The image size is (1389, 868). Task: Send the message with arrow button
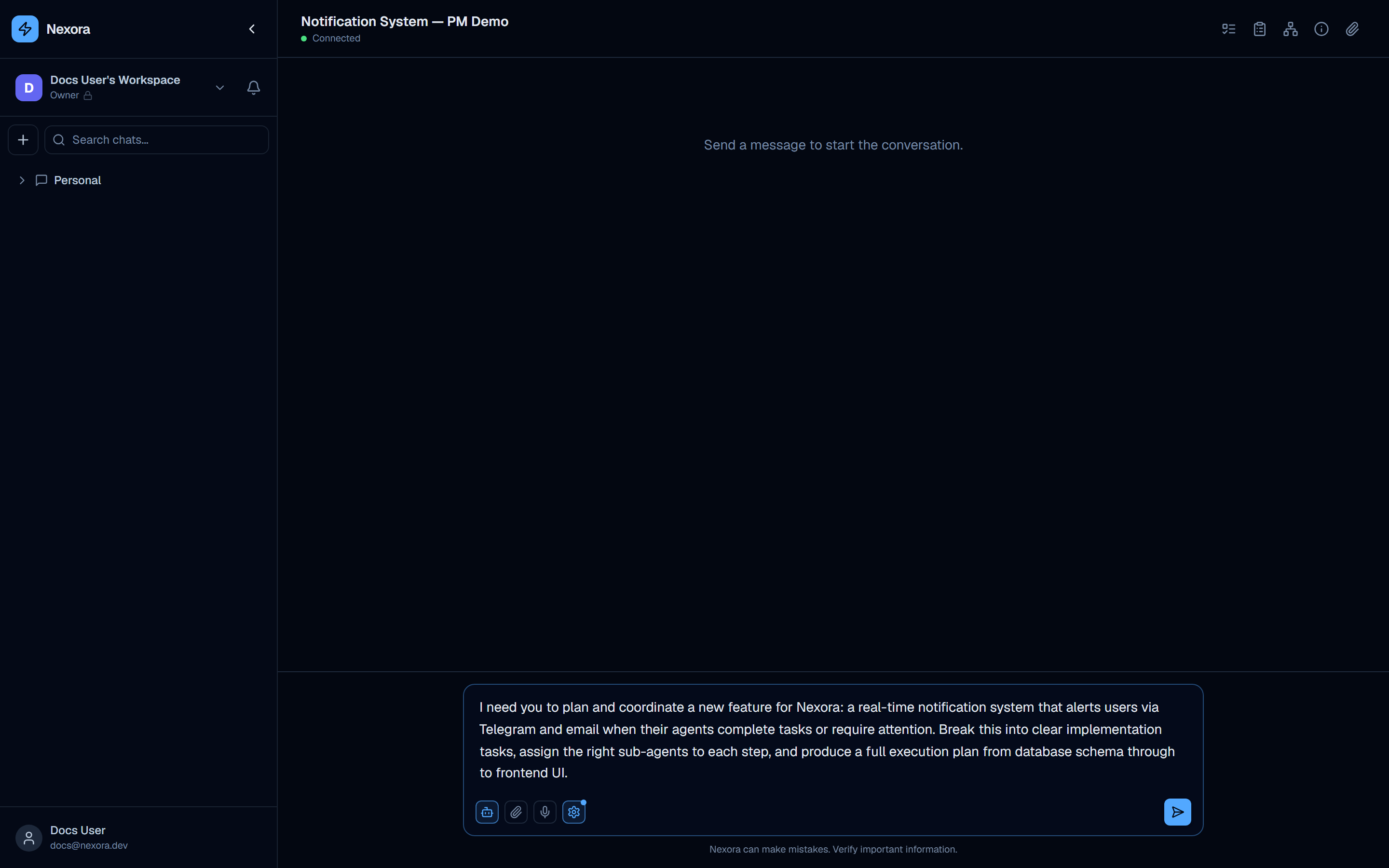coord(1177,812)
